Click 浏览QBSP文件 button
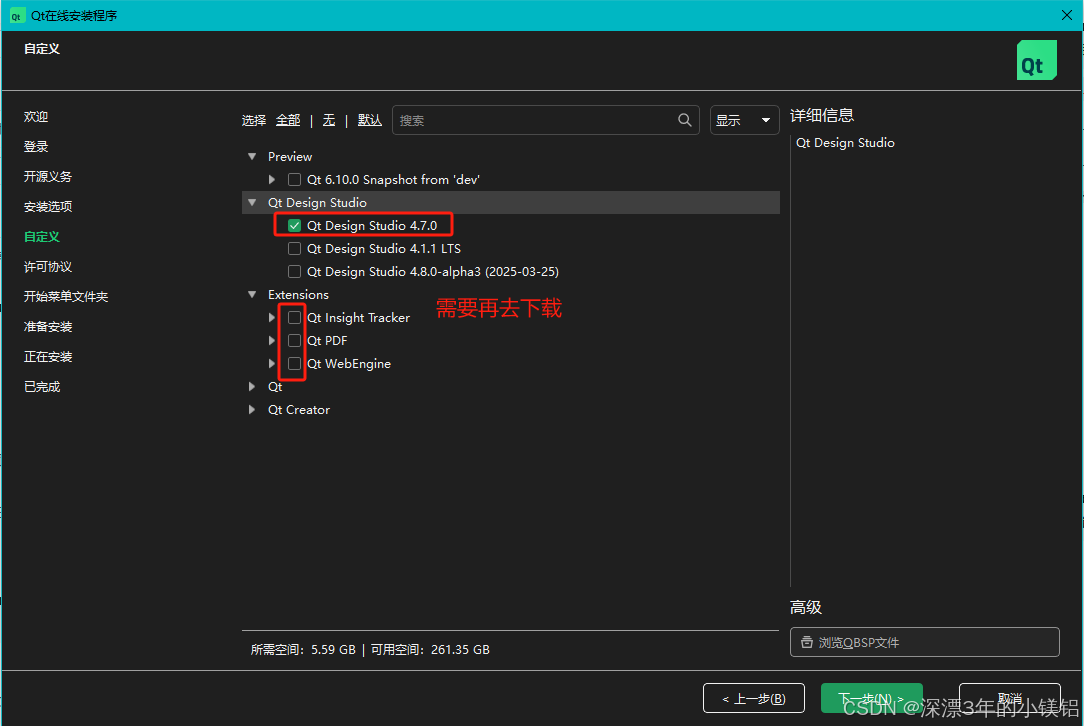Image resolution: width=1084 pixels, height=726 pixels. pos(924,642)
